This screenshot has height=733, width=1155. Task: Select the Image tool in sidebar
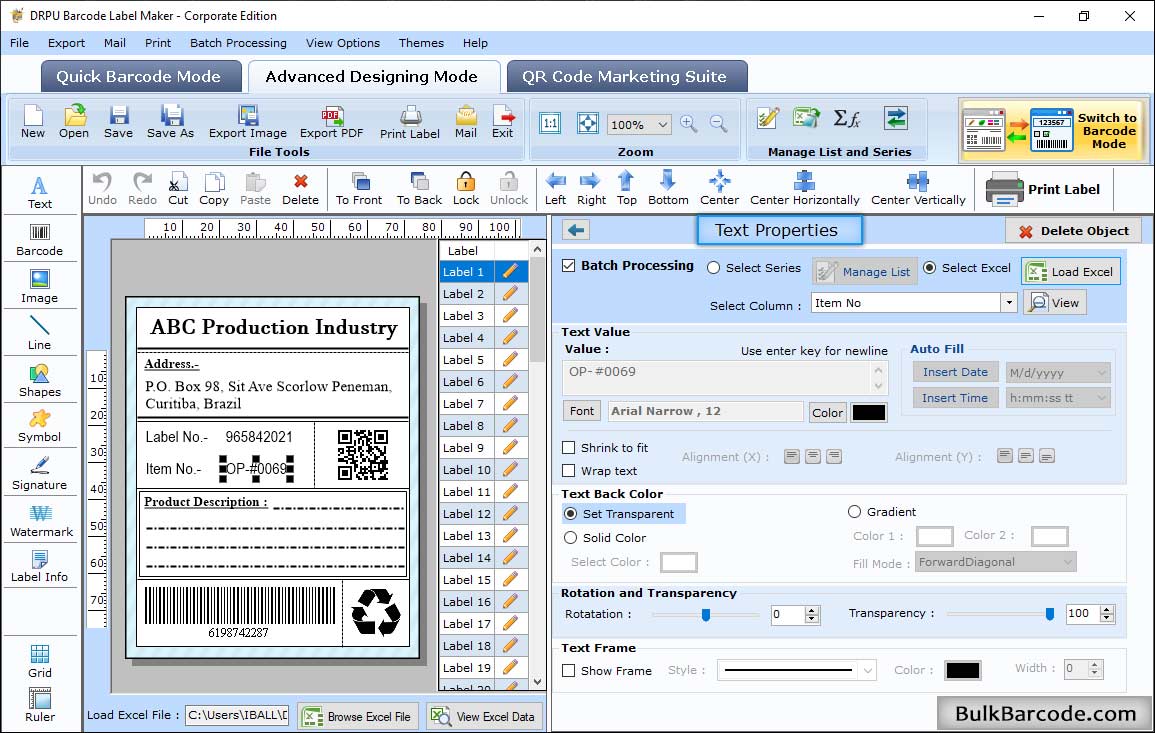[39, 287]
